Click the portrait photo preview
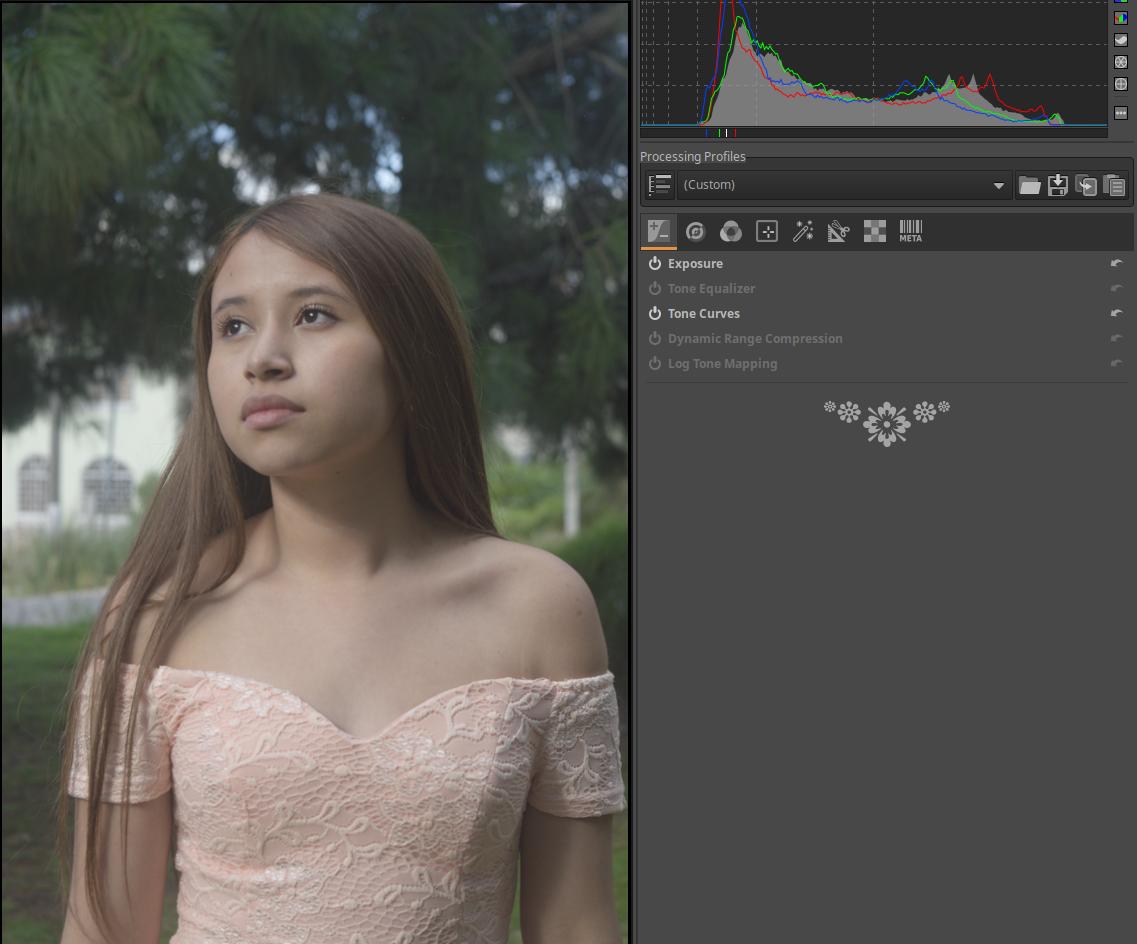The height and width of the screenshot is (944, 1137). (315, 472)
